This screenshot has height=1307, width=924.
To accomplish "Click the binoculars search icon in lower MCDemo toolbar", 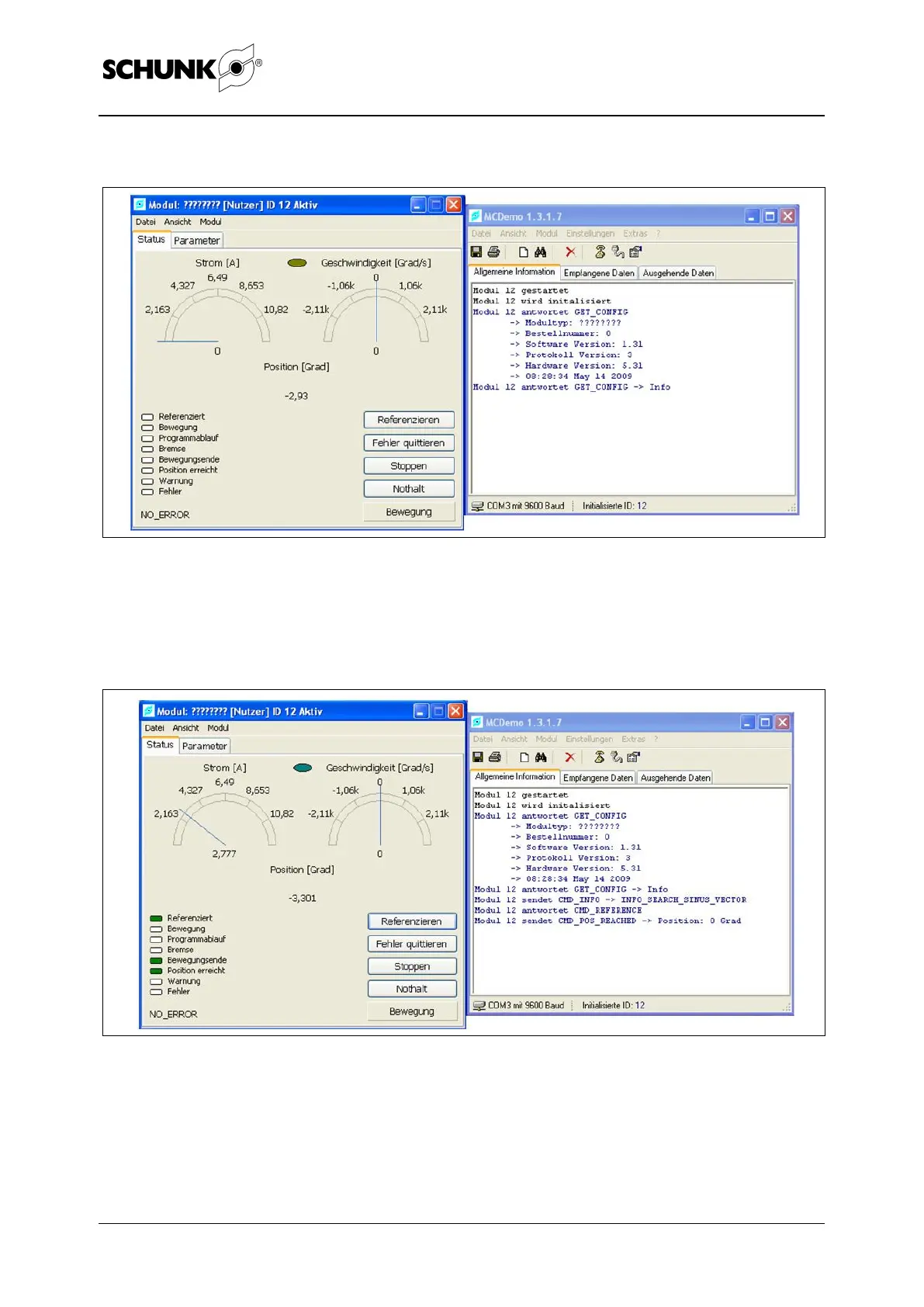I will tap(541, 758).
